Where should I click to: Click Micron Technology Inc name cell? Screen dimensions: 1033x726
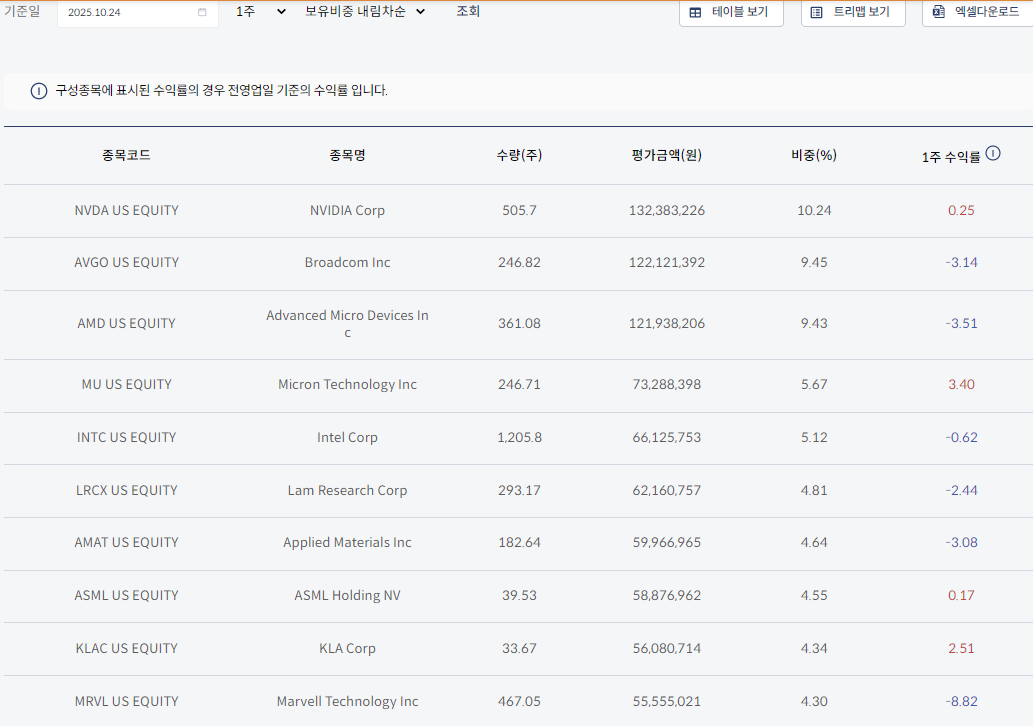click(347, 385)
